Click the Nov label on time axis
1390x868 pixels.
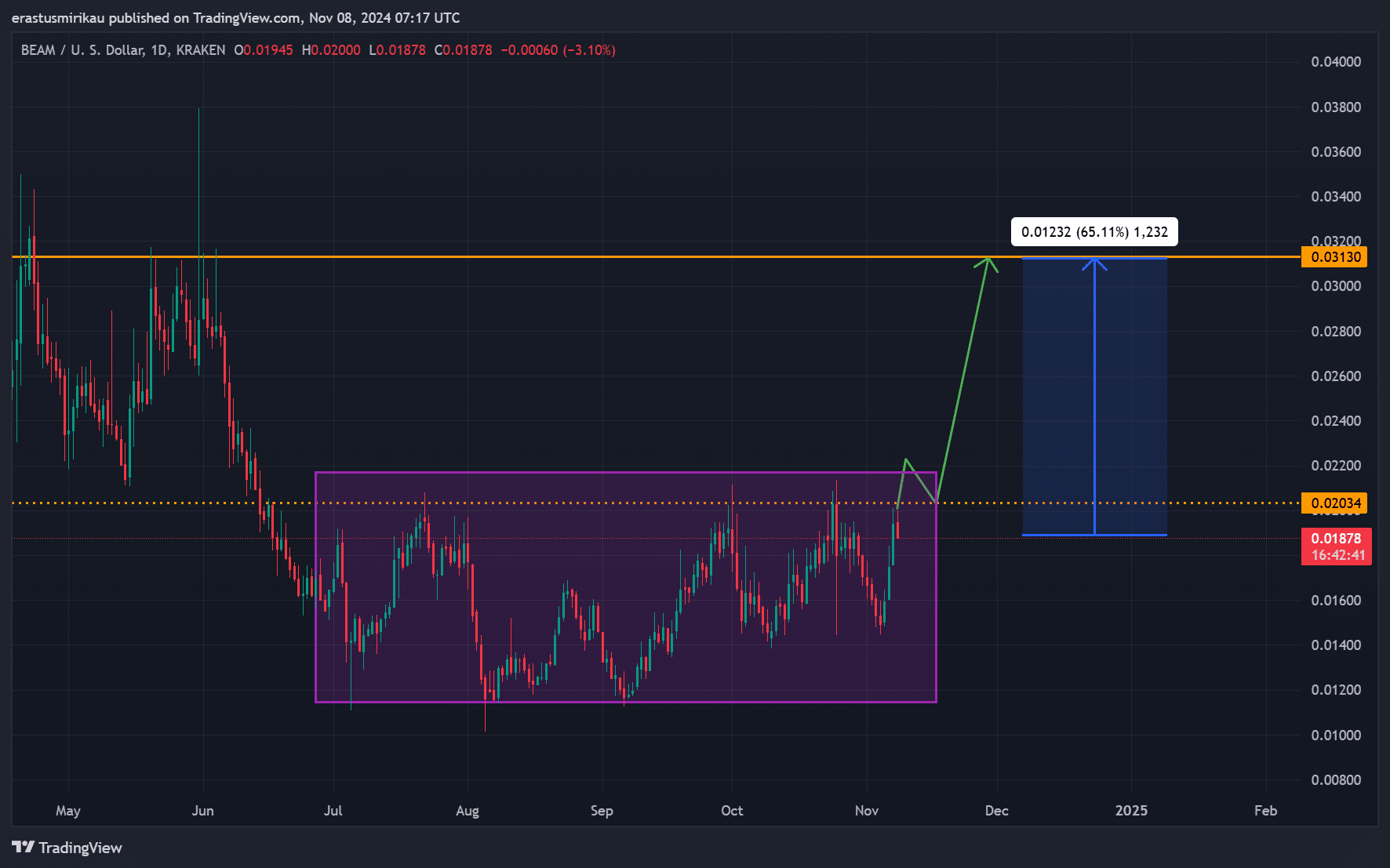click(x=866, y=811)
